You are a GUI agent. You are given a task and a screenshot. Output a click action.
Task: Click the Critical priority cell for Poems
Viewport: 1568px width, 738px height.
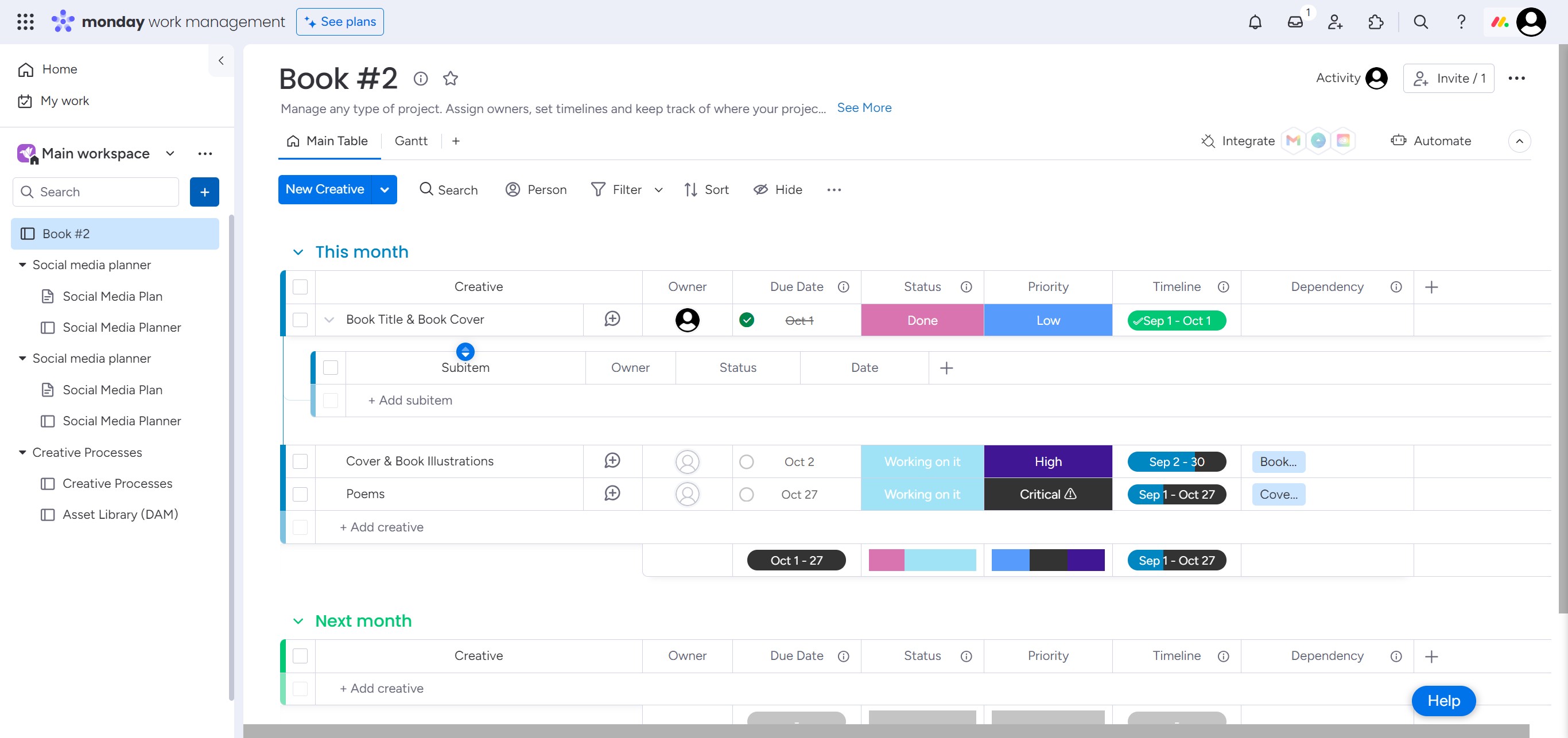(1047, 494)
